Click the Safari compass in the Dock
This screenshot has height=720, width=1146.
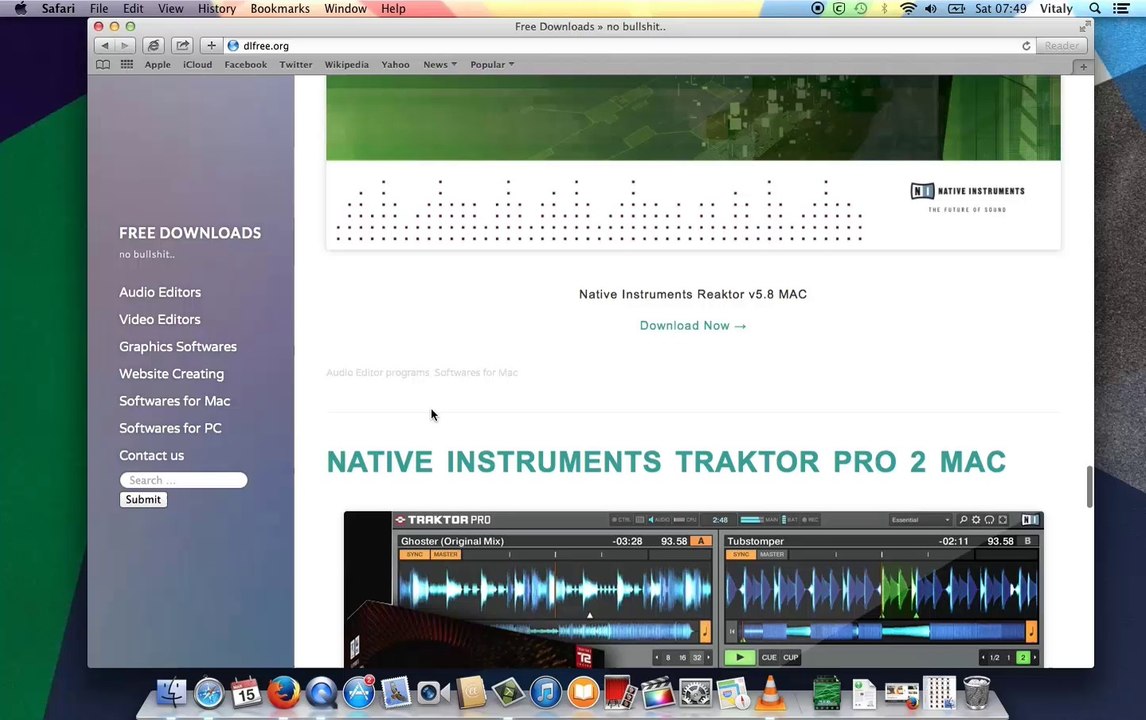click(209, 692)
